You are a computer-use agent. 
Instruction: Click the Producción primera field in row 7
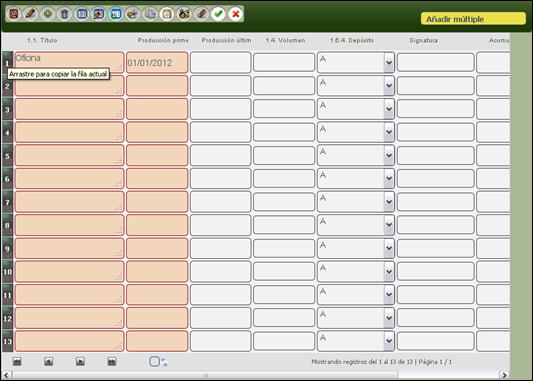tap(157, 202)
